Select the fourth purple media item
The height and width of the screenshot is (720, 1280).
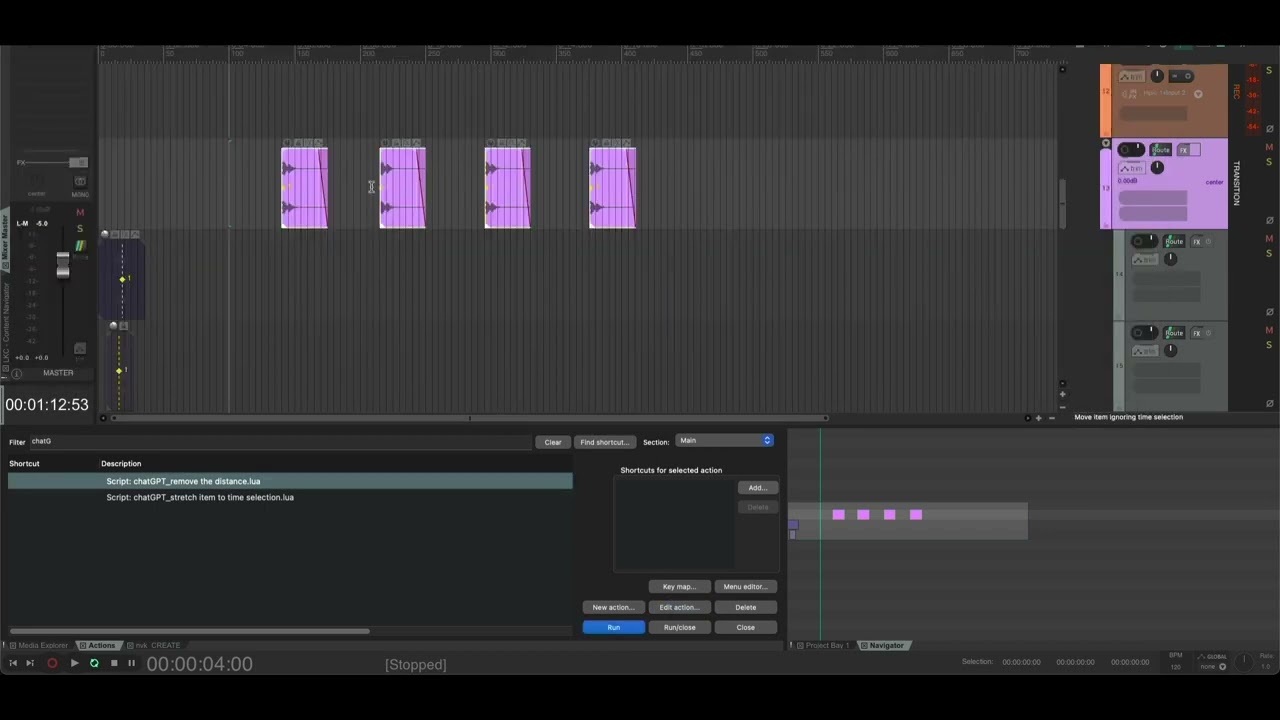tap(613, 188)
